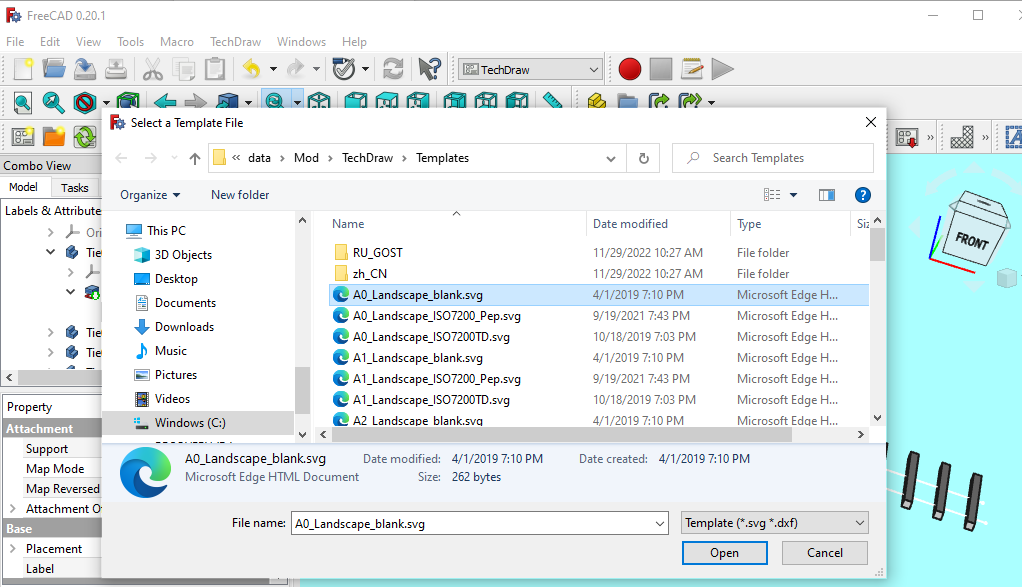Click the Paste clipboard icon

pyautogui.click(x=214, y=68)
